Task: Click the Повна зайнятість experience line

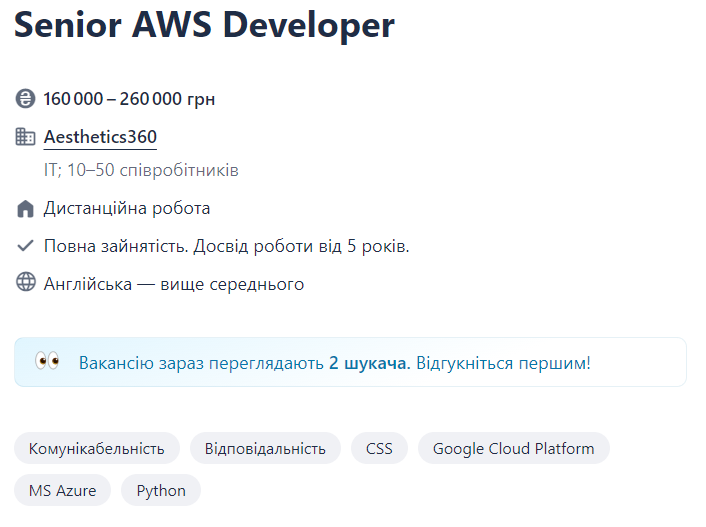Action: pos(227,246)
